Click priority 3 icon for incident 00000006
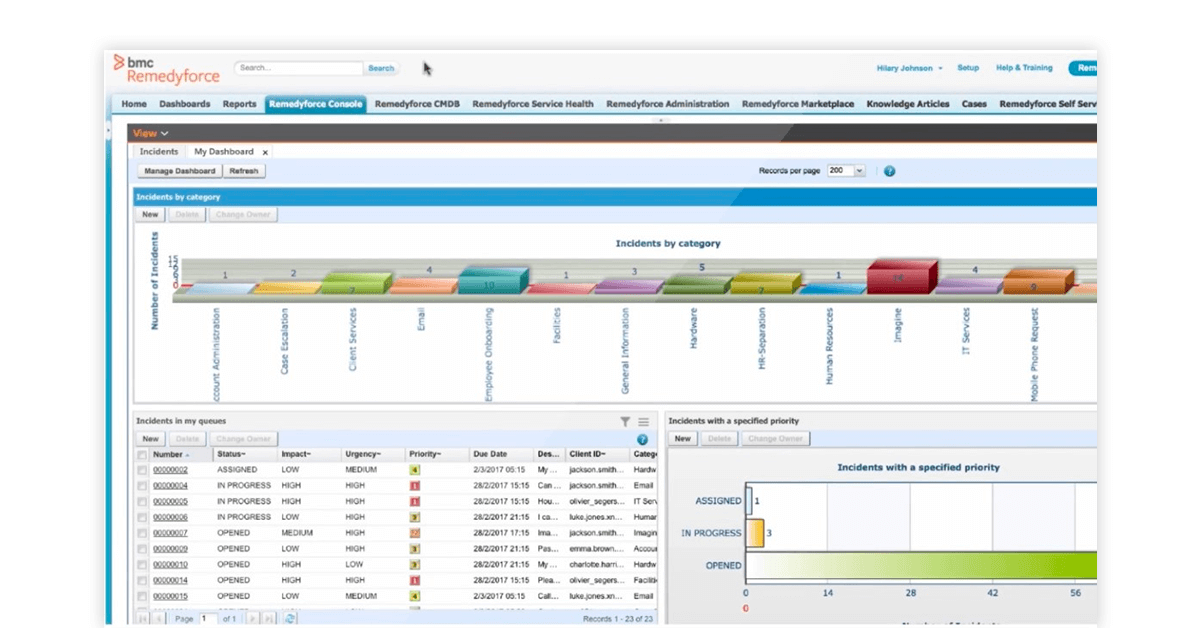The image size is (1200, 628). pyautogui.click(x=414, y=517)
